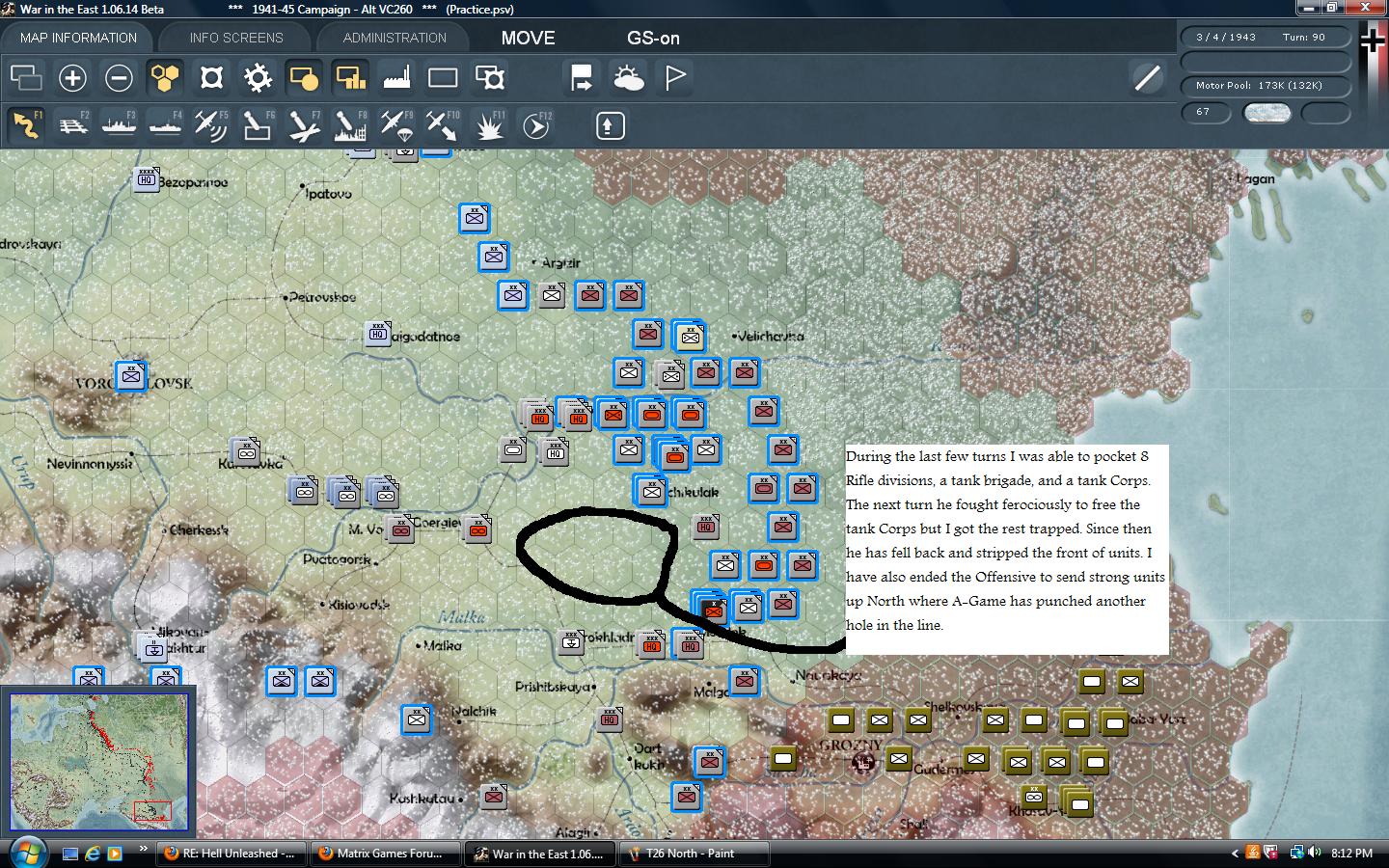Screen dimensions: 1389x868
Task: Open Windows Start menu
Action: click(x=26, y=853)
